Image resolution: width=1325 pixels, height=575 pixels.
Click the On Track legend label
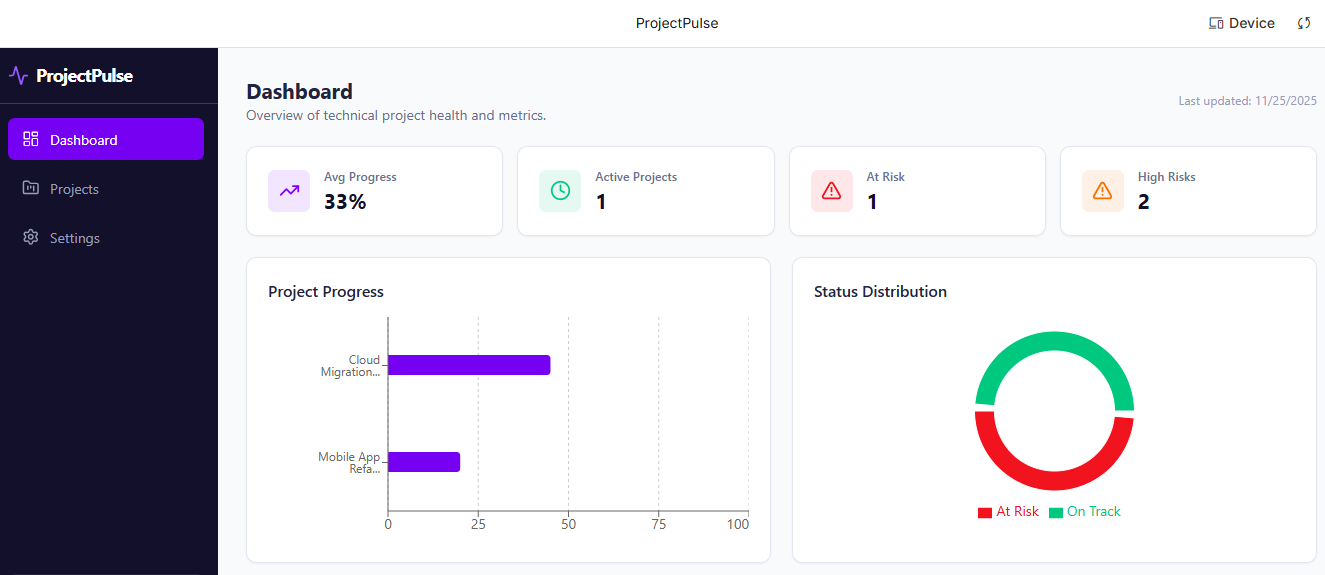click(1094, 511)
